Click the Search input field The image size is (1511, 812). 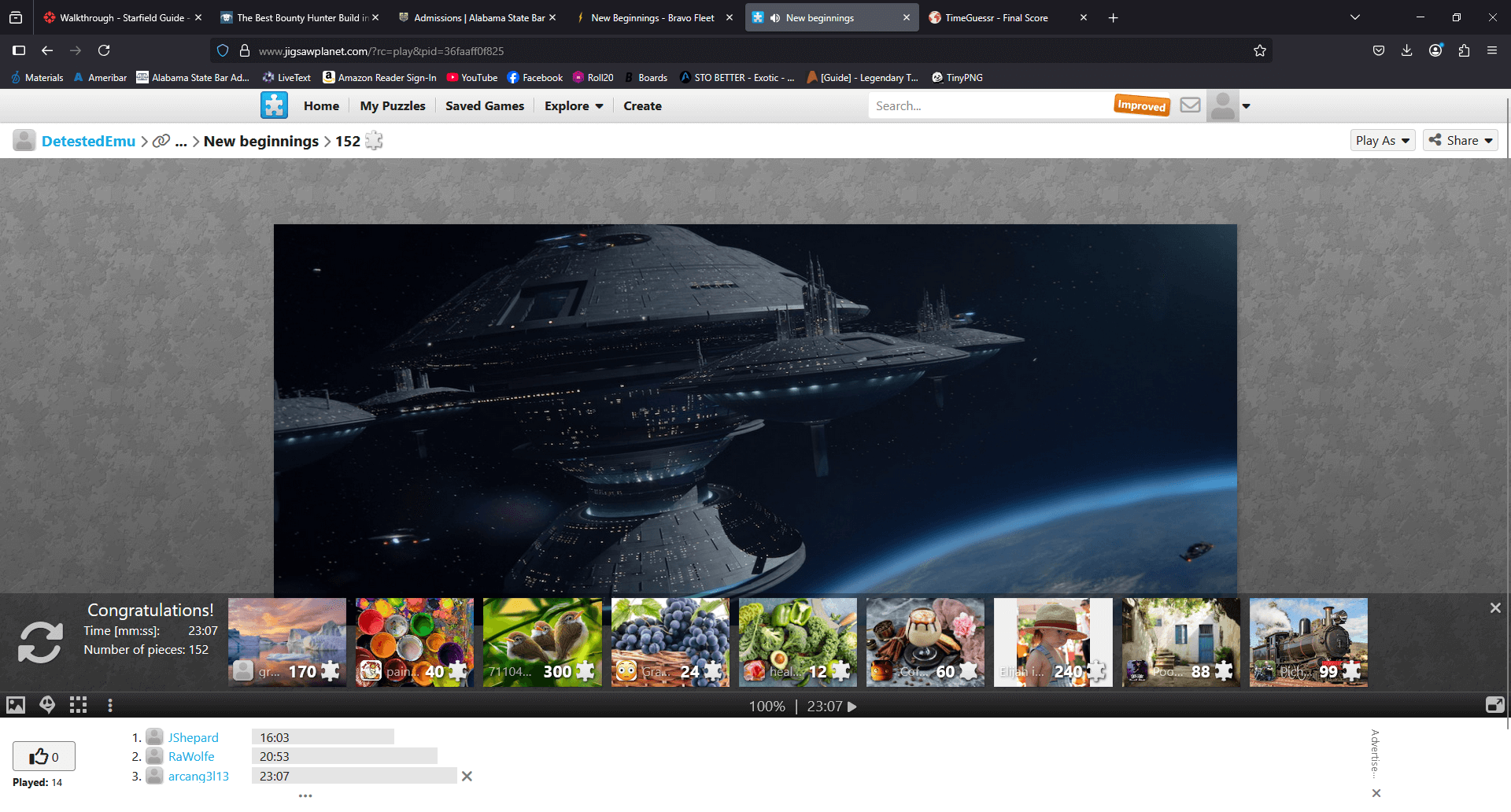tap(992, 105)
